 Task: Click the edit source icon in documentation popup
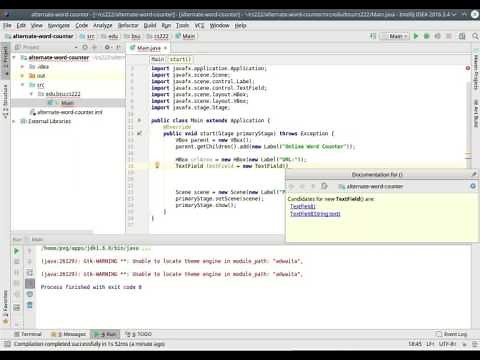324,186
